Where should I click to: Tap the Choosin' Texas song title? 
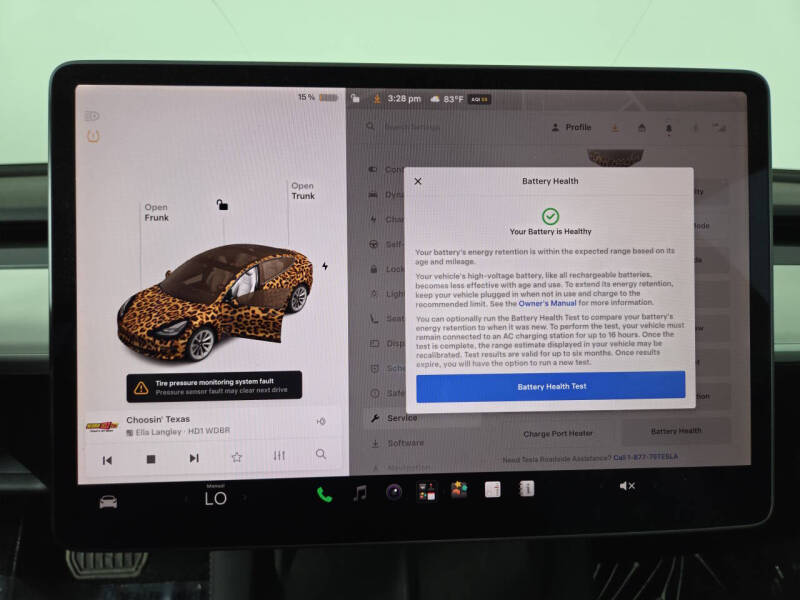coord(158,419)
